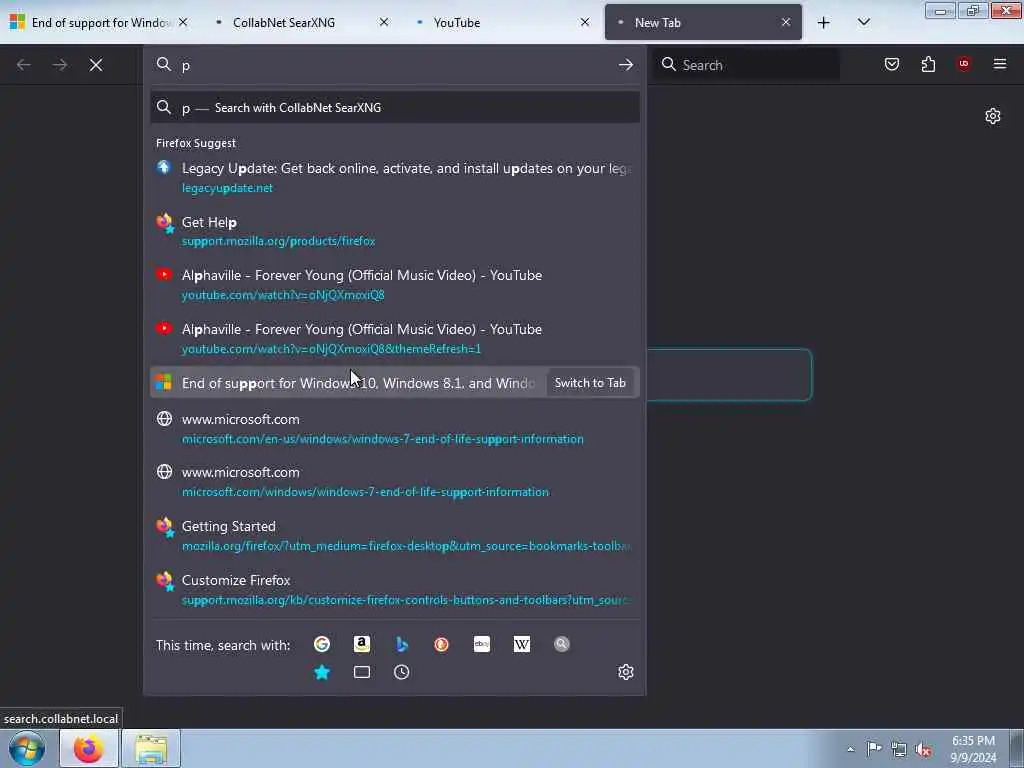1024x768 pixels.
Task: Search history with the clock icon
Action: pyautogui.click(x=402, y=672)
